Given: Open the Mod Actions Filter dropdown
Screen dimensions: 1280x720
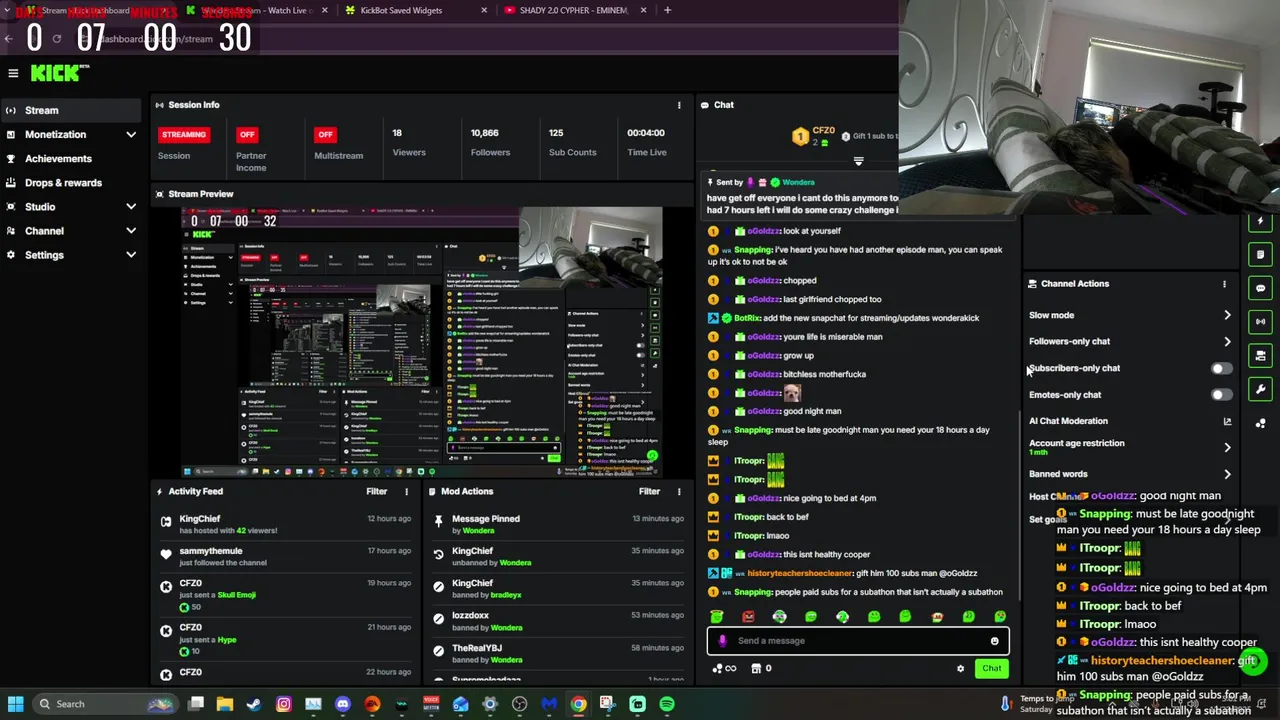Looking at the screenshot, I should (649, 491).
